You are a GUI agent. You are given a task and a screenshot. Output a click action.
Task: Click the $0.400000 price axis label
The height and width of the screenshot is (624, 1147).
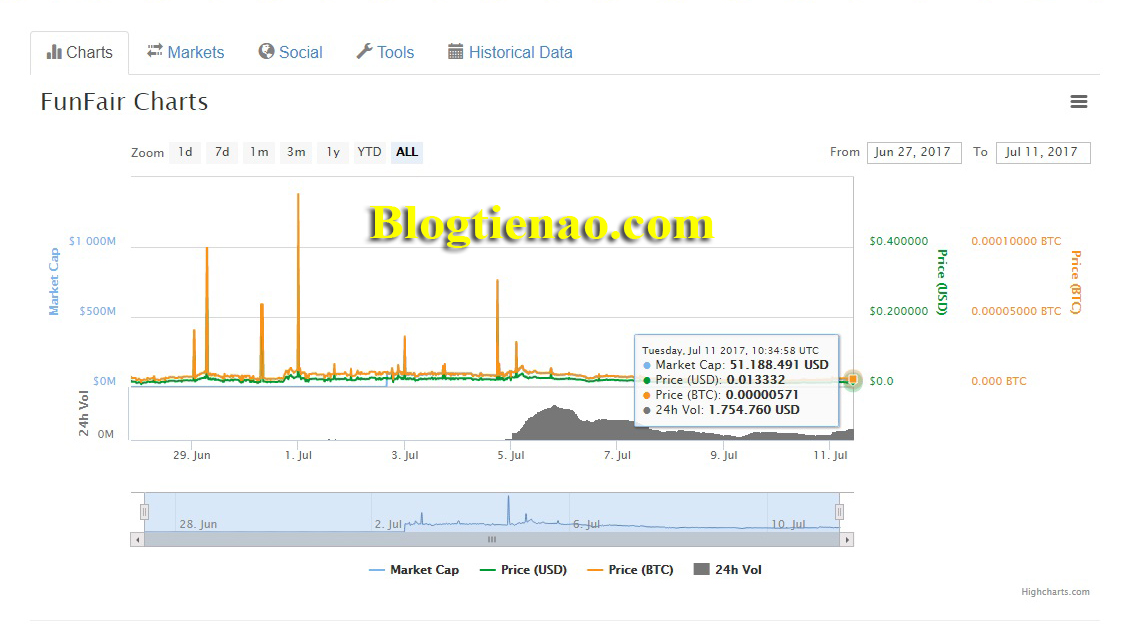(x=898, y=241)
